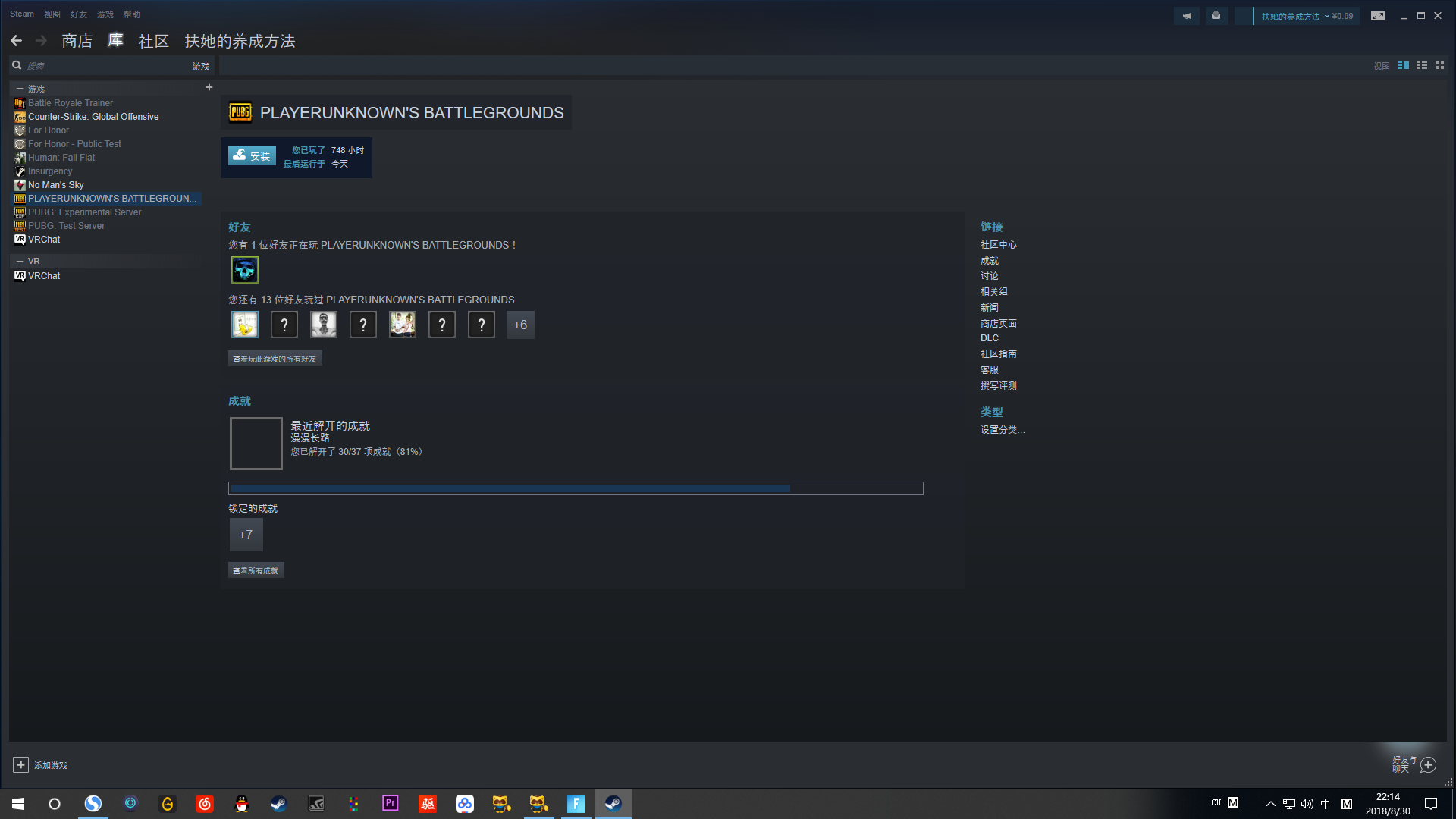Viewport: 1456px width, 819px height.
Task: Switch to the 社区 tab
Action: [154, 41]
